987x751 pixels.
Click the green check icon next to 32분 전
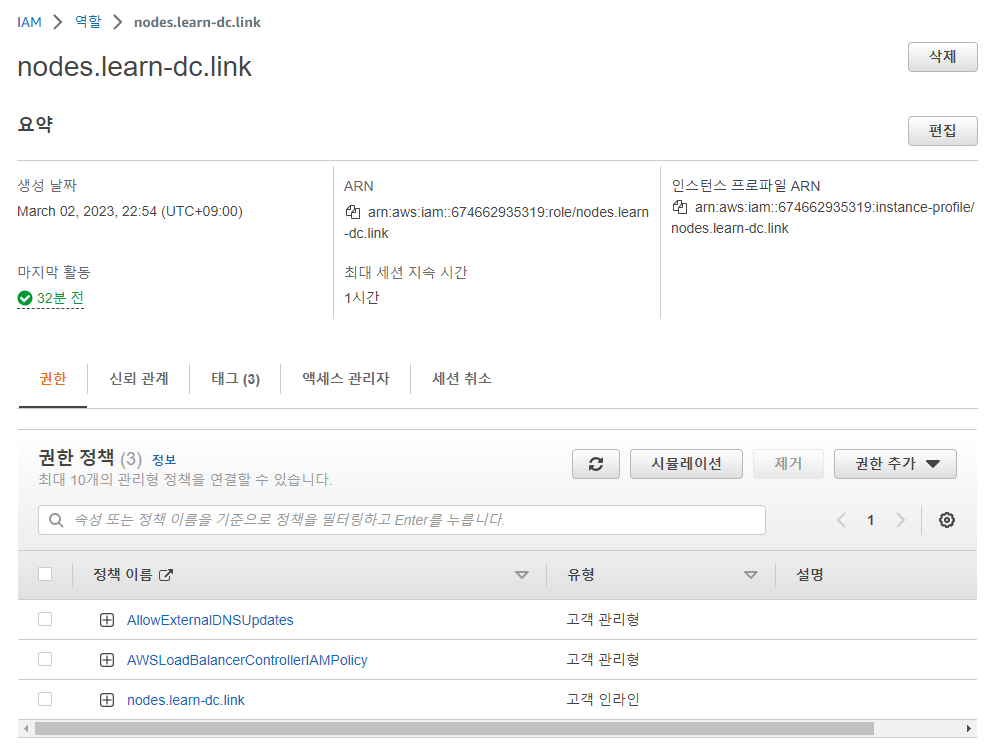point(25,297)
